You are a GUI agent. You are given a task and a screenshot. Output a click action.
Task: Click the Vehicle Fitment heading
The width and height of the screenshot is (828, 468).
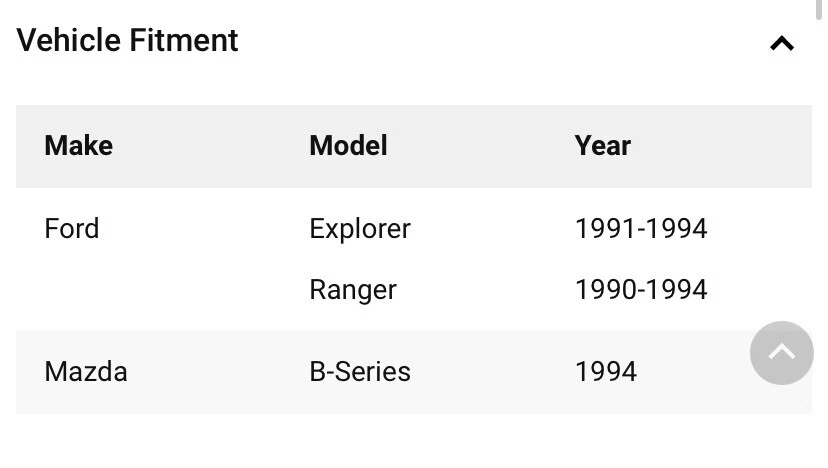(128, 41)
